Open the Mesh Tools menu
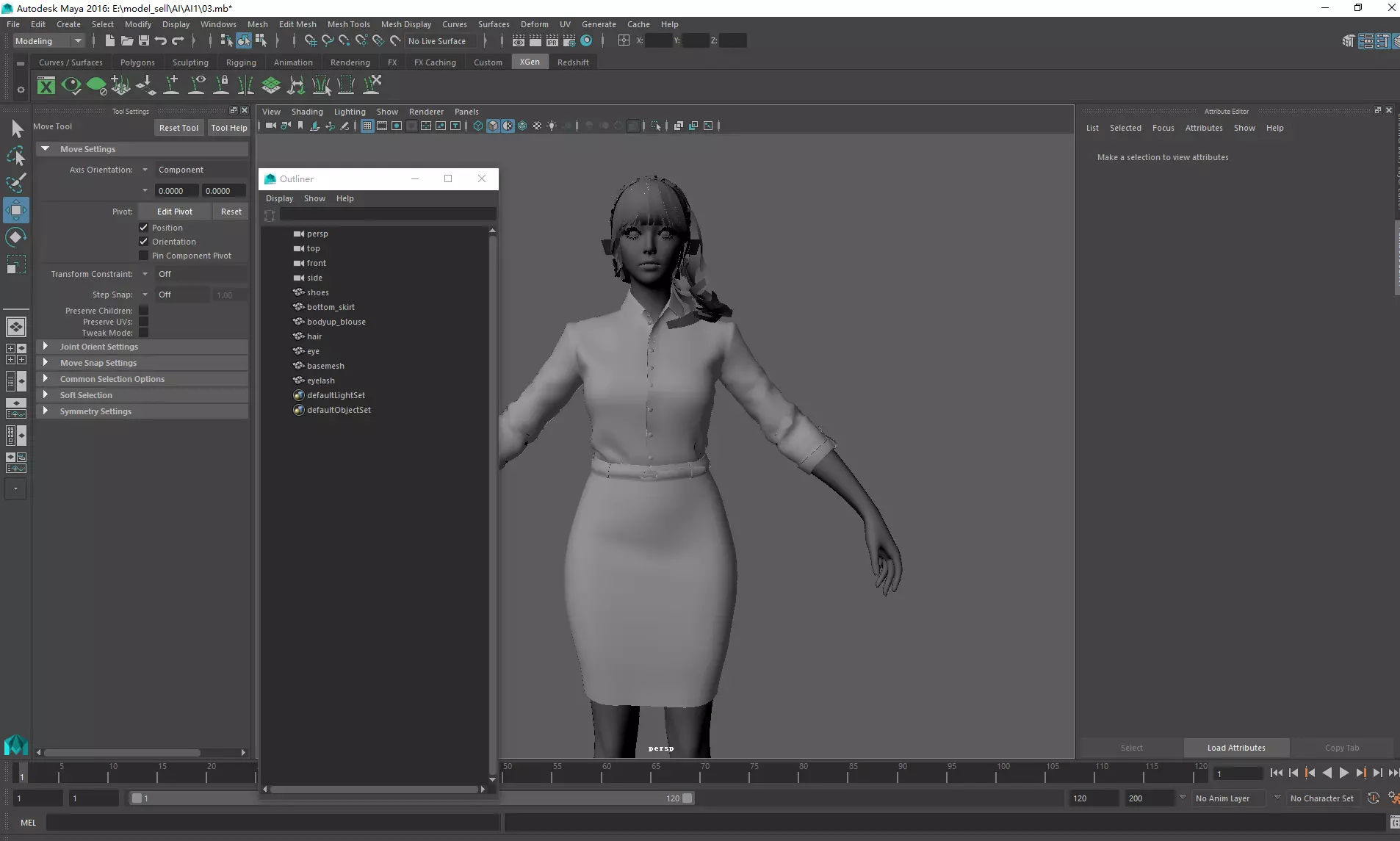Viewport: 1400px width, 841px height. (x=348, y=24)
